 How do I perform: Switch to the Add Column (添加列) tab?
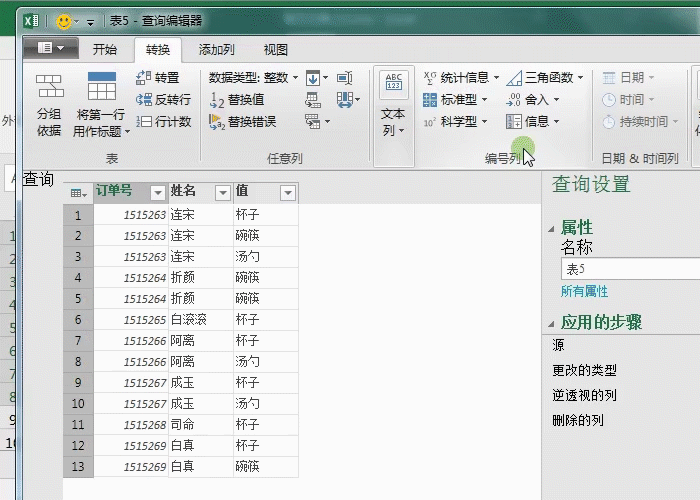pos(216,49)
